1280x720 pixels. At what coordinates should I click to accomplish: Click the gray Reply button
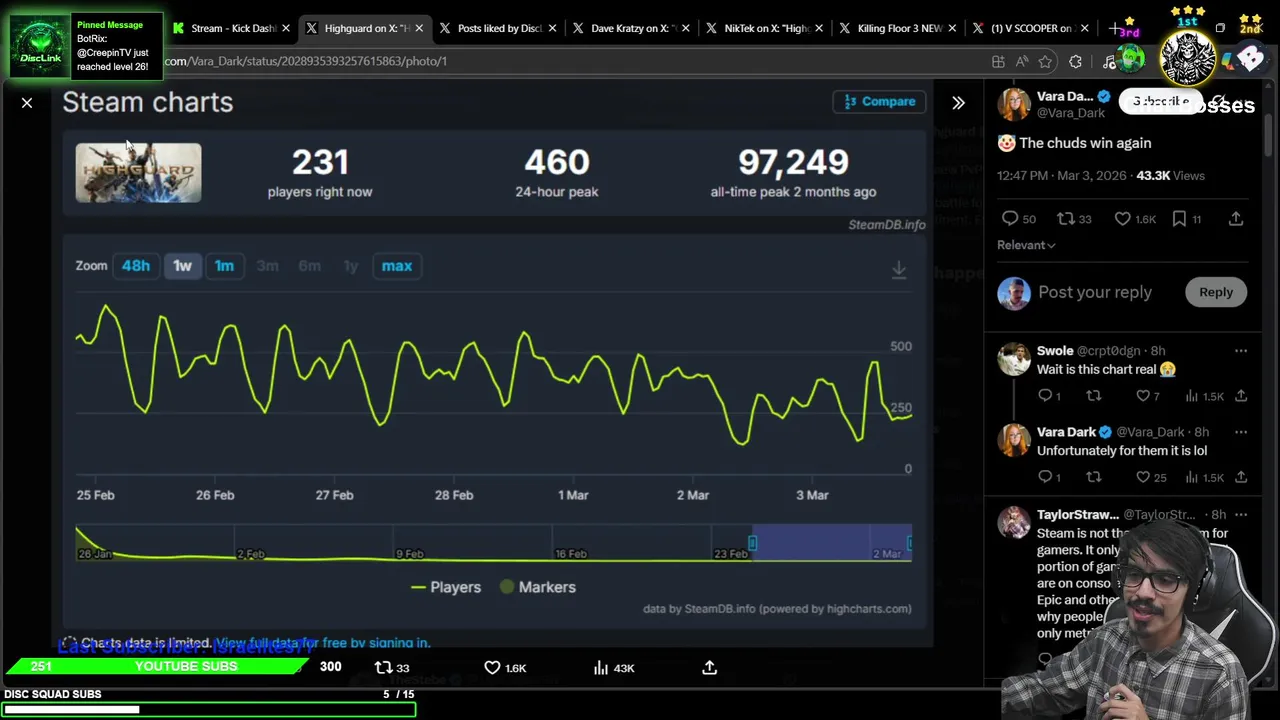pos(1216,292)
